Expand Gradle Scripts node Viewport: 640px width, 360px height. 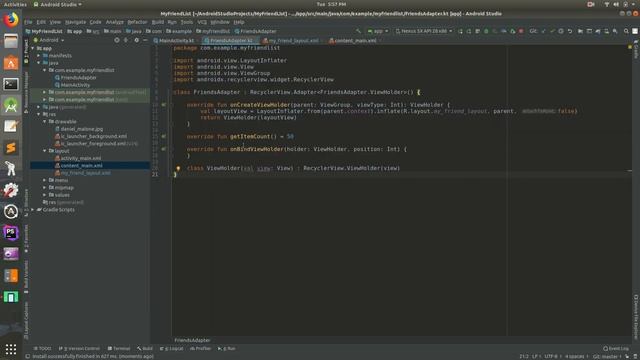(x=33, y=210)
